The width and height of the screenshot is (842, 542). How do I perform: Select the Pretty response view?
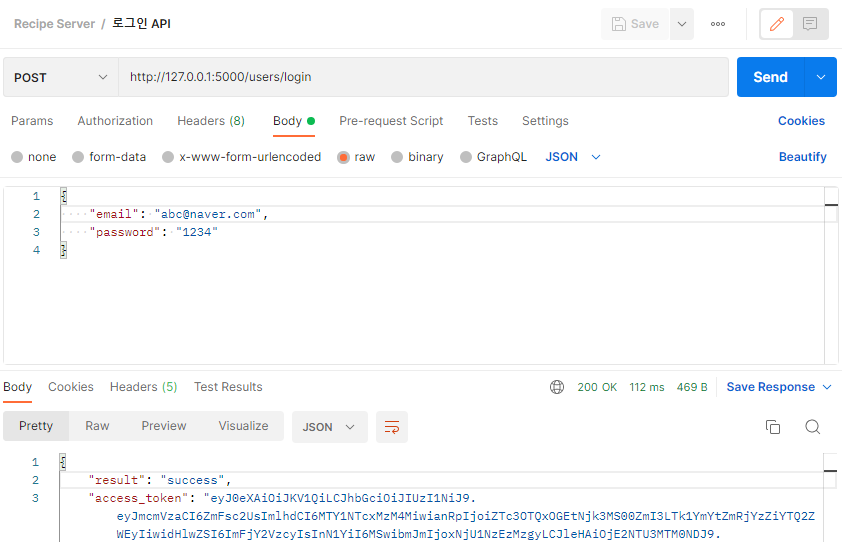point(36,426)
